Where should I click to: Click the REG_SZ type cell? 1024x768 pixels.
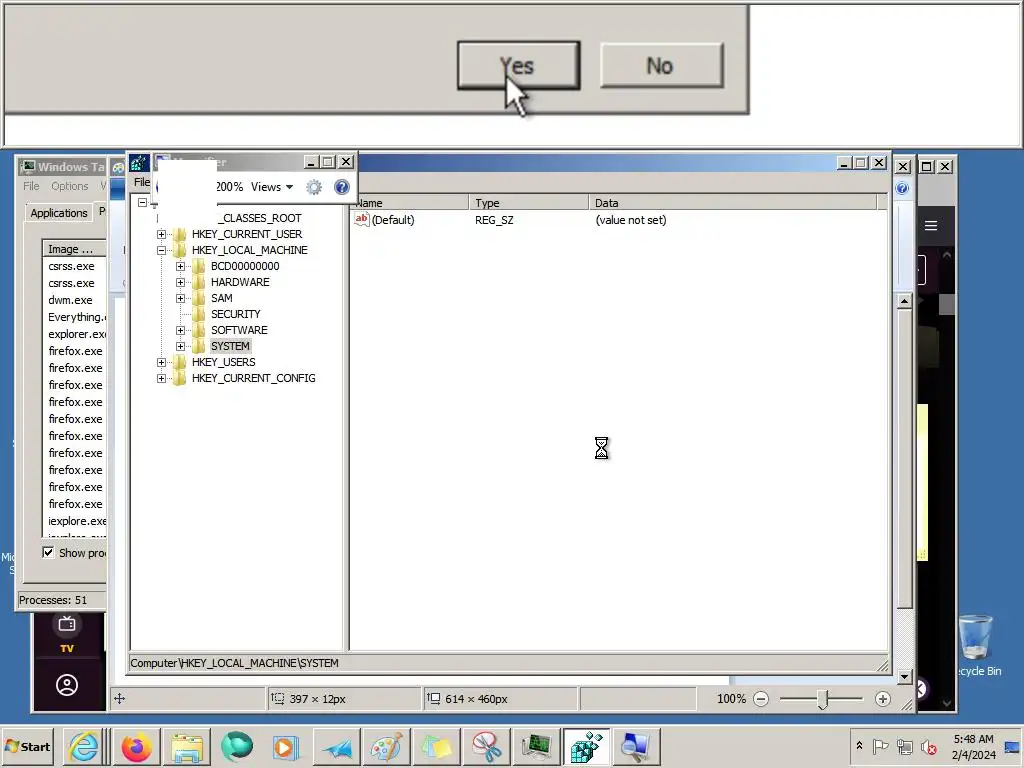pyautogui.click(x=494, y=220)
